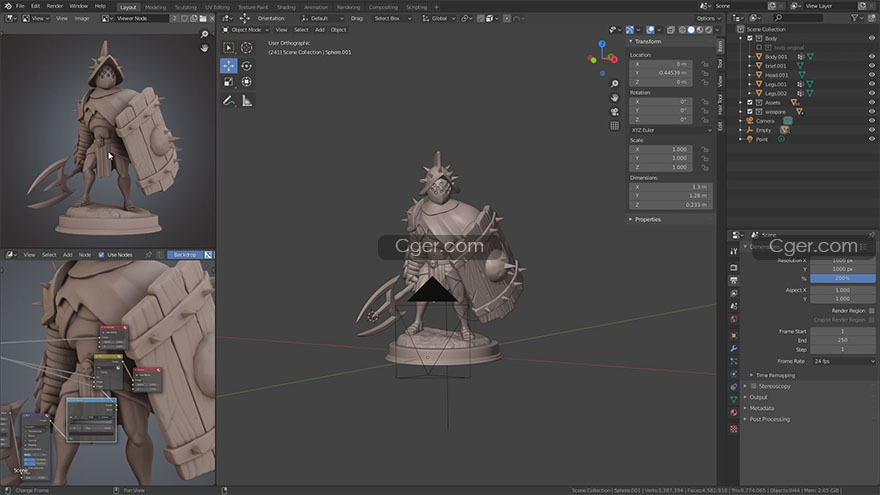This screenshot has width=880, height=495.
Task: Click the viewport pan hand icon
Action: tap(615, 98)
